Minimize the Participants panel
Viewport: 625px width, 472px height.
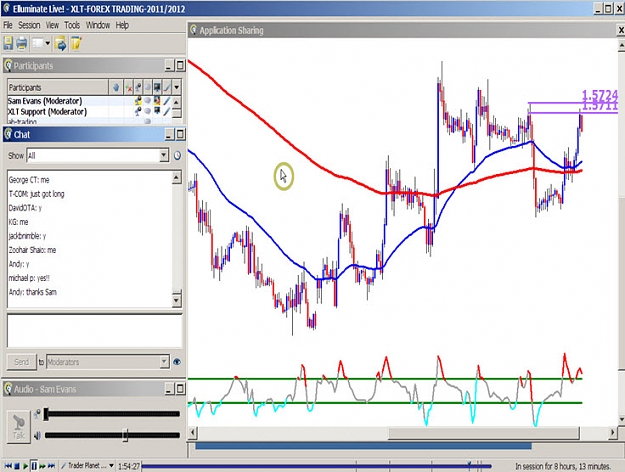(169, 66)
